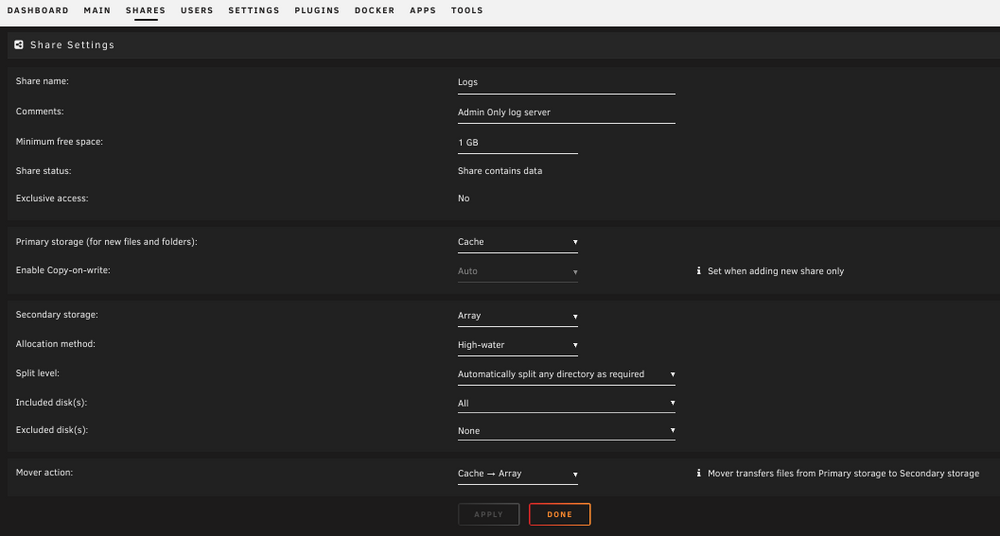
Task: Go to the Dashboard tab
Action: coord(38,10)
